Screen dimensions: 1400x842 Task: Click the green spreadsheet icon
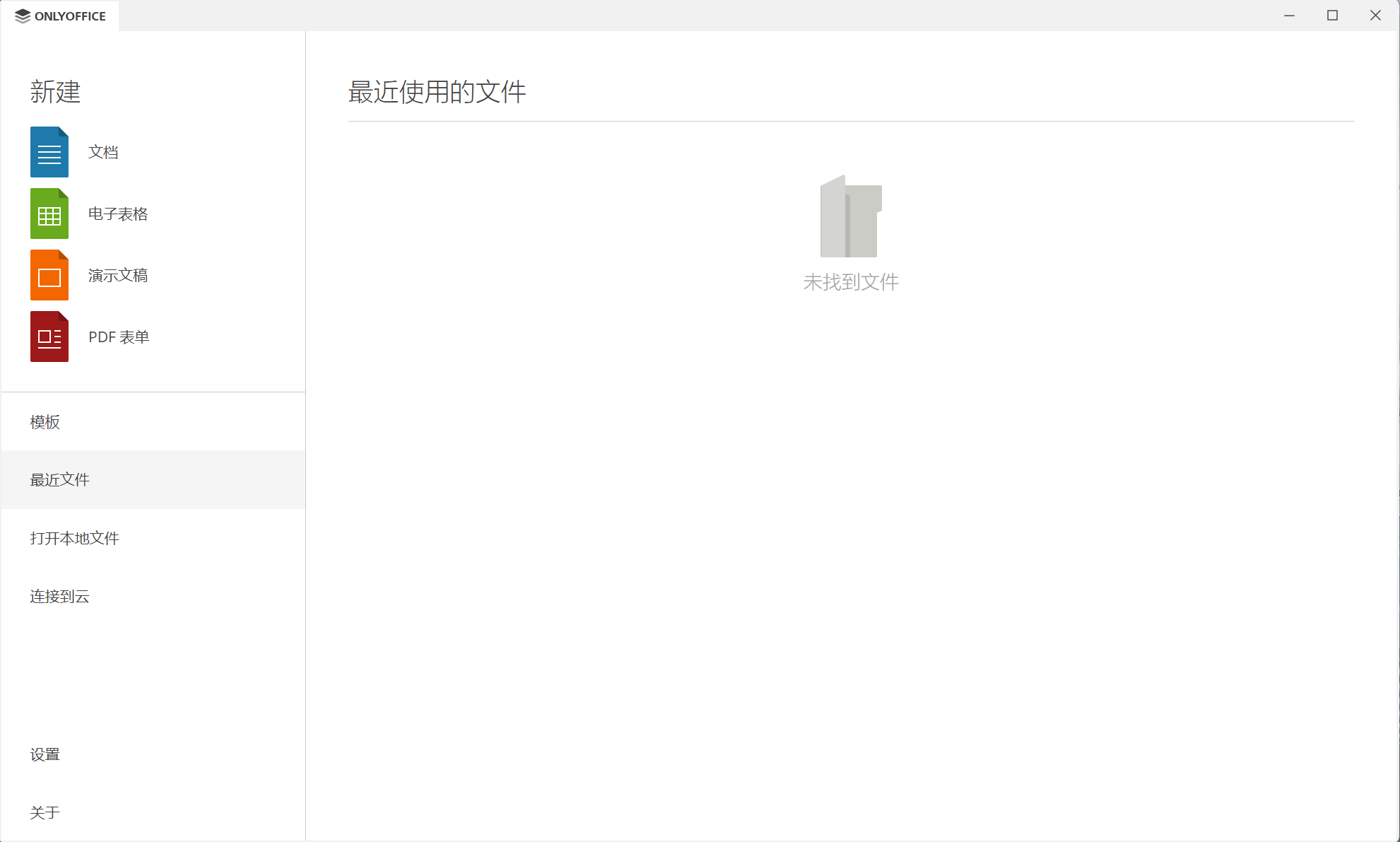tap(49, 214)
